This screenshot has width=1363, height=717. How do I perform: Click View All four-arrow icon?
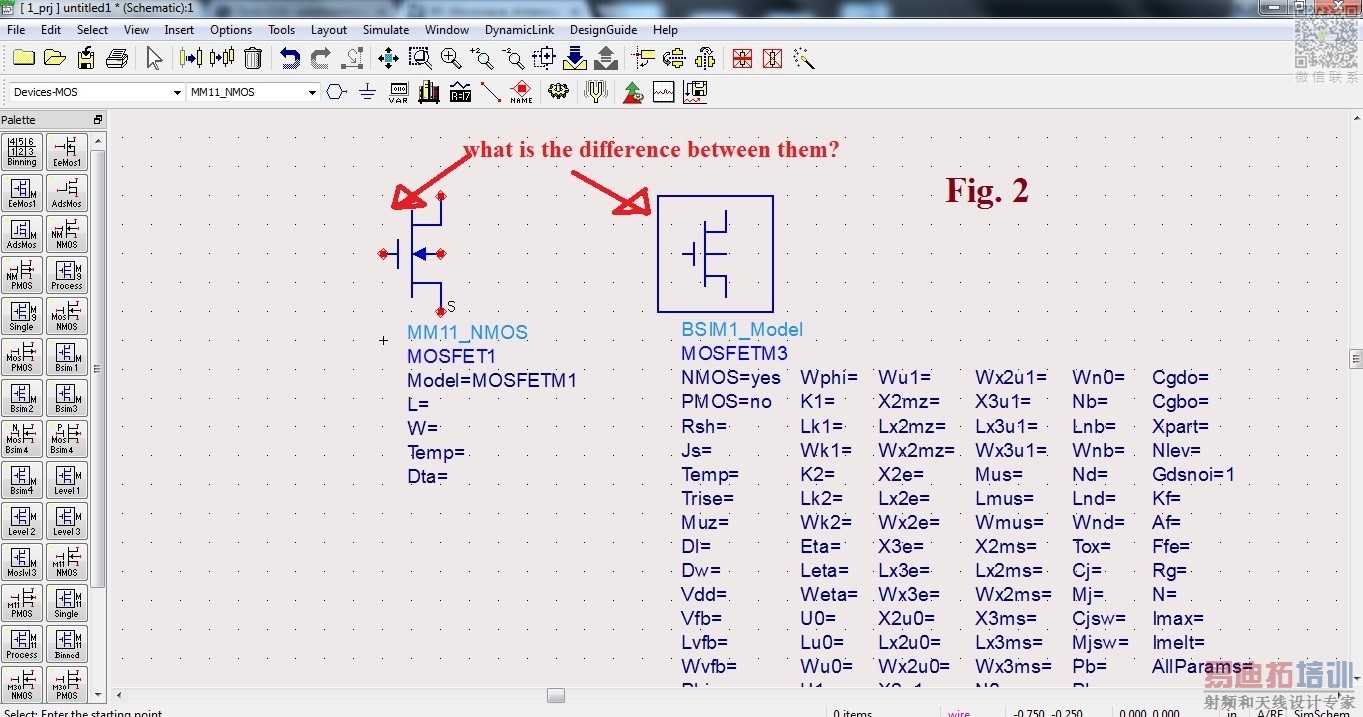coord(388,59)
